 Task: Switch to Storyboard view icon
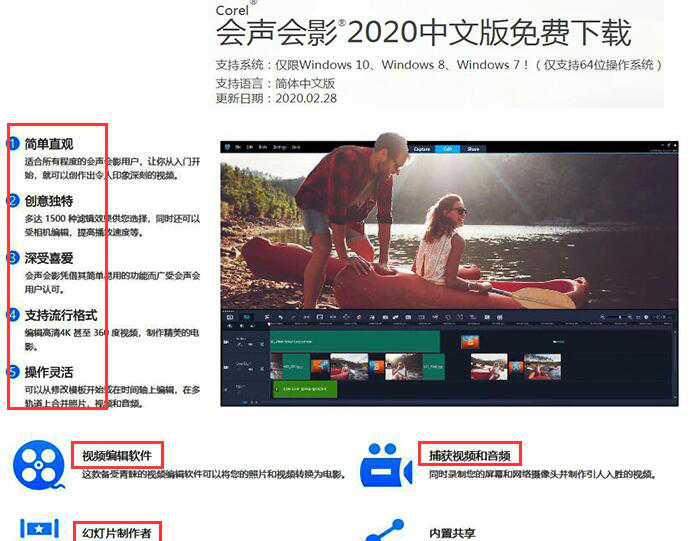coord(230,317)
